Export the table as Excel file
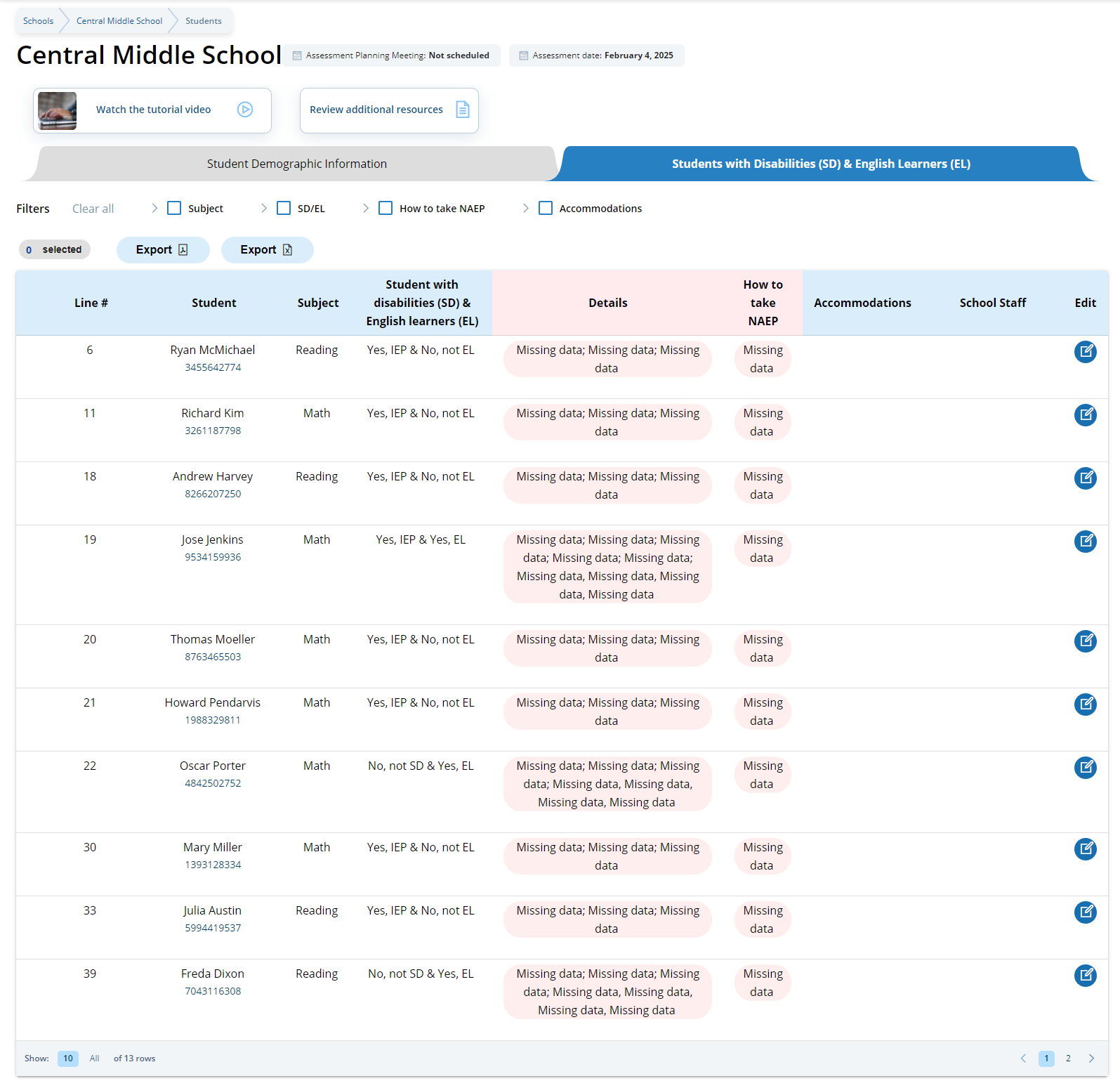The width and height of the screenshot is (1120, 1081). (x=267, y=250)
